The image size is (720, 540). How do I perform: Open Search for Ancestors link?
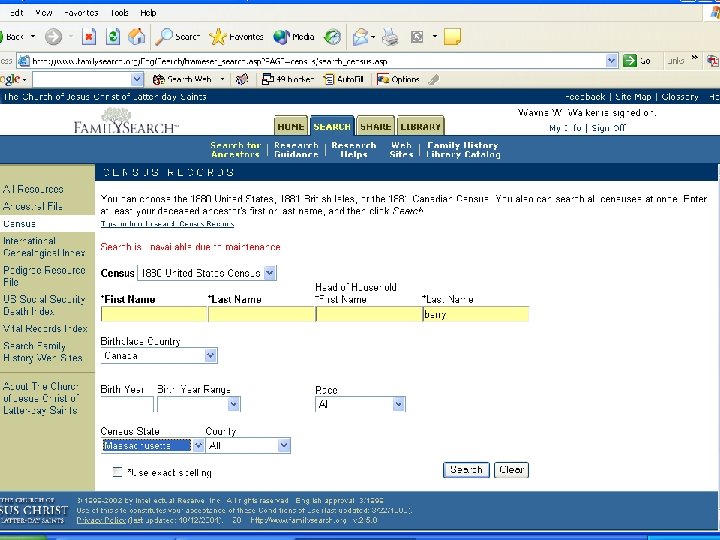[236, 150]
